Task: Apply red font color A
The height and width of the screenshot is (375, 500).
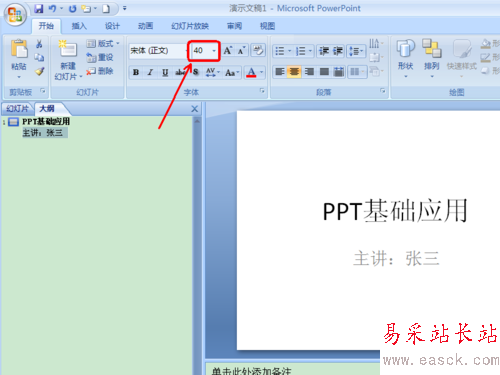Action: click(251, 72)
